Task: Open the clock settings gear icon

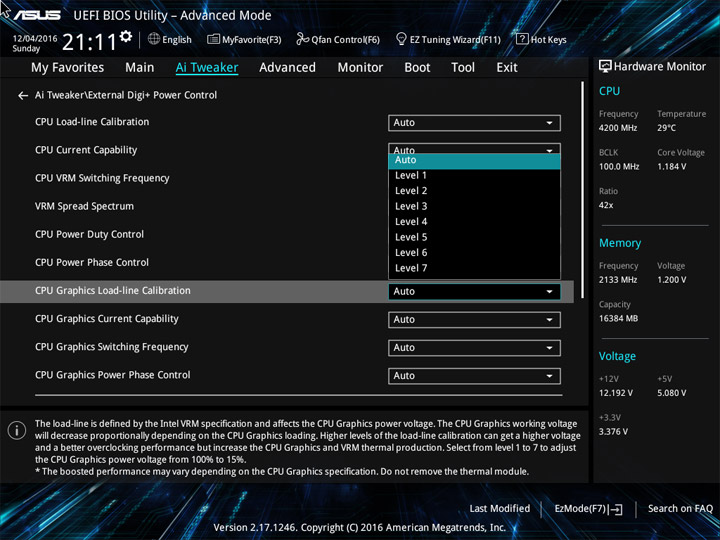Action: point(126,36)
